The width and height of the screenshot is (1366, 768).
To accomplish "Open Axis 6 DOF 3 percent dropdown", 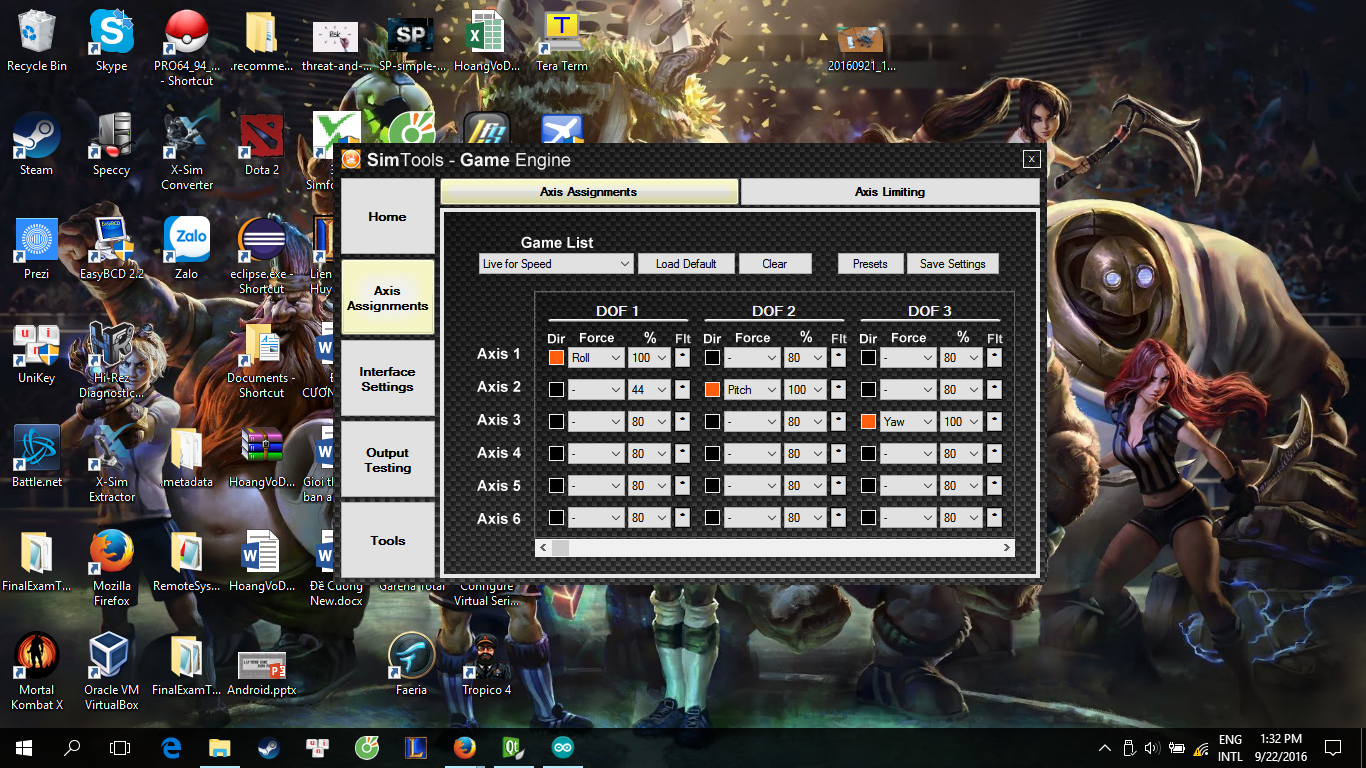I will (961, 517).
